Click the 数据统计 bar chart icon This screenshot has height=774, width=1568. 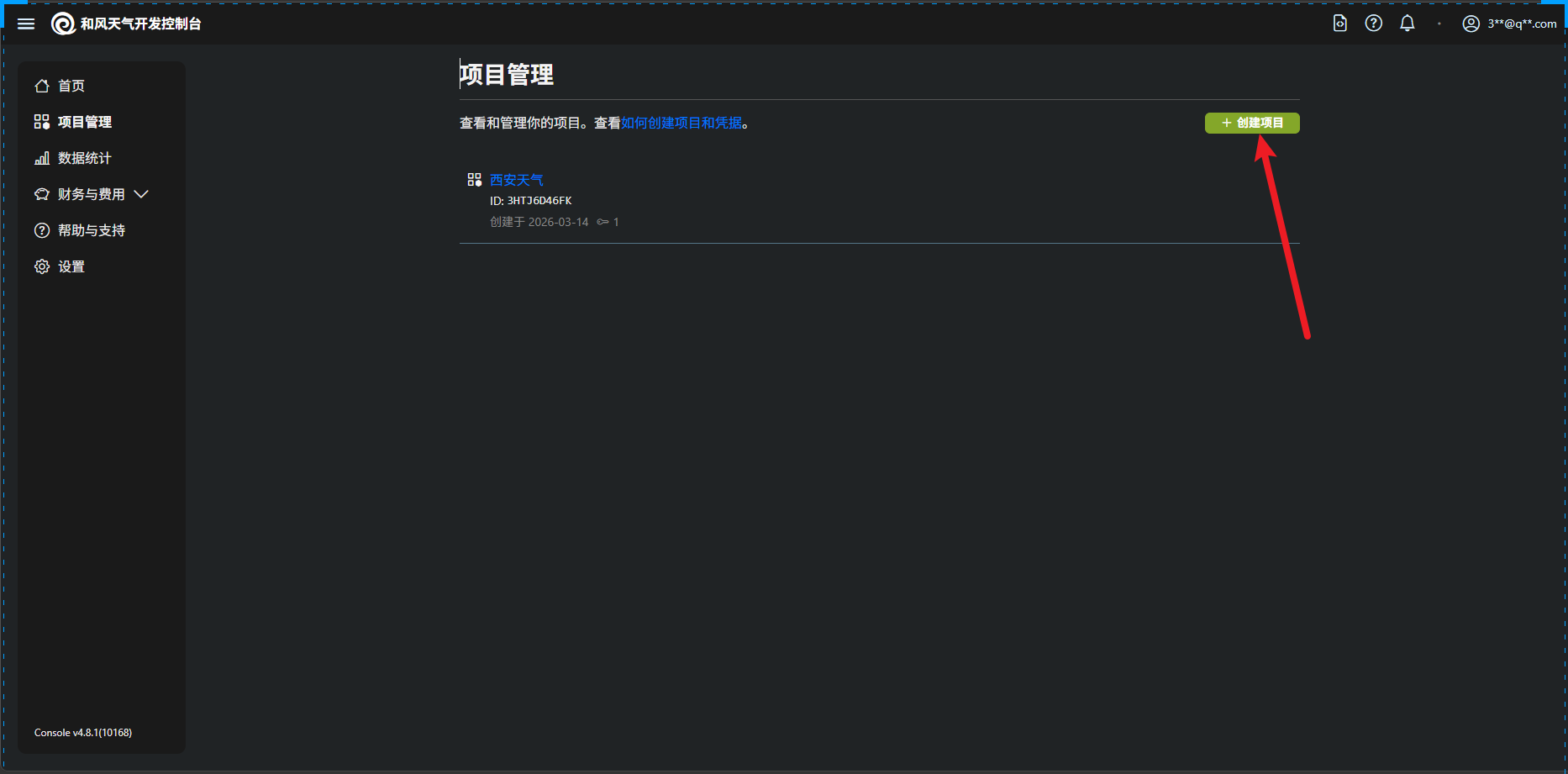(42, 158)
